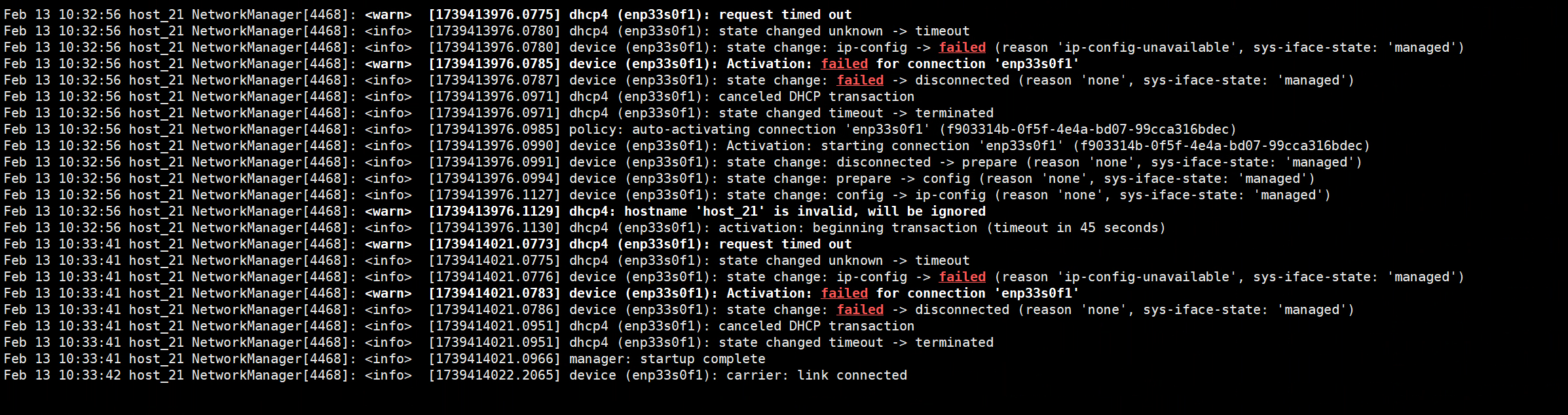Click 'beginning transaction (timeout in 45 seconds)' text
Screen dimensions: 1568x415
[989, 227]
